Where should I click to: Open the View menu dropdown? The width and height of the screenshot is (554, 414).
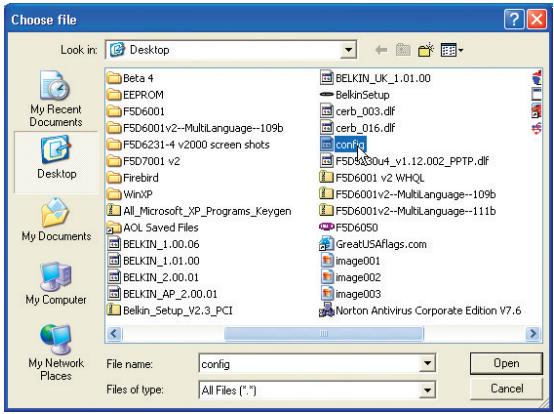click(x=452, y=50)
